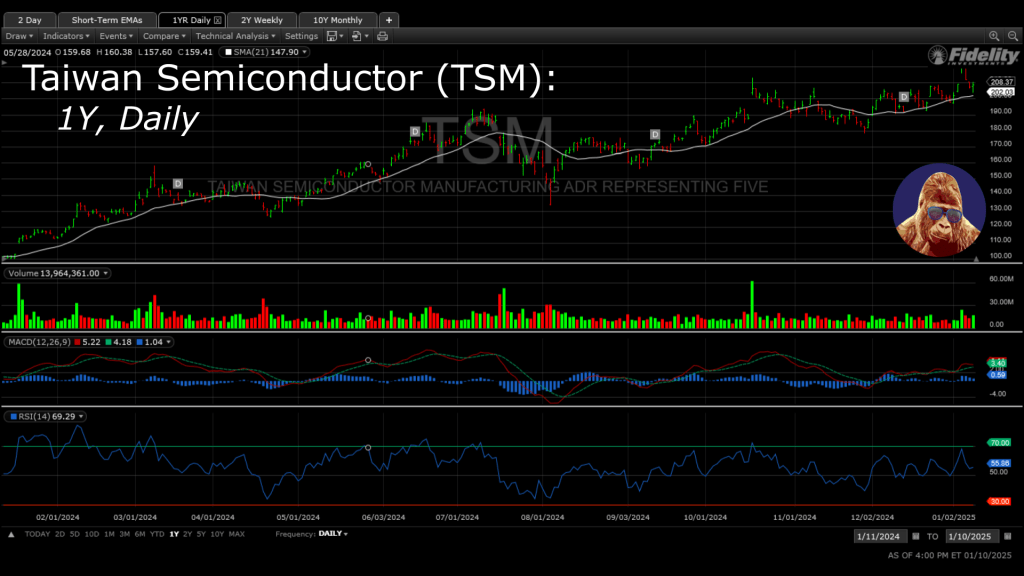Screen dimensions: 1024x576
Task: Close the 1YR Daily tab using its X
Action: [218, 20]
